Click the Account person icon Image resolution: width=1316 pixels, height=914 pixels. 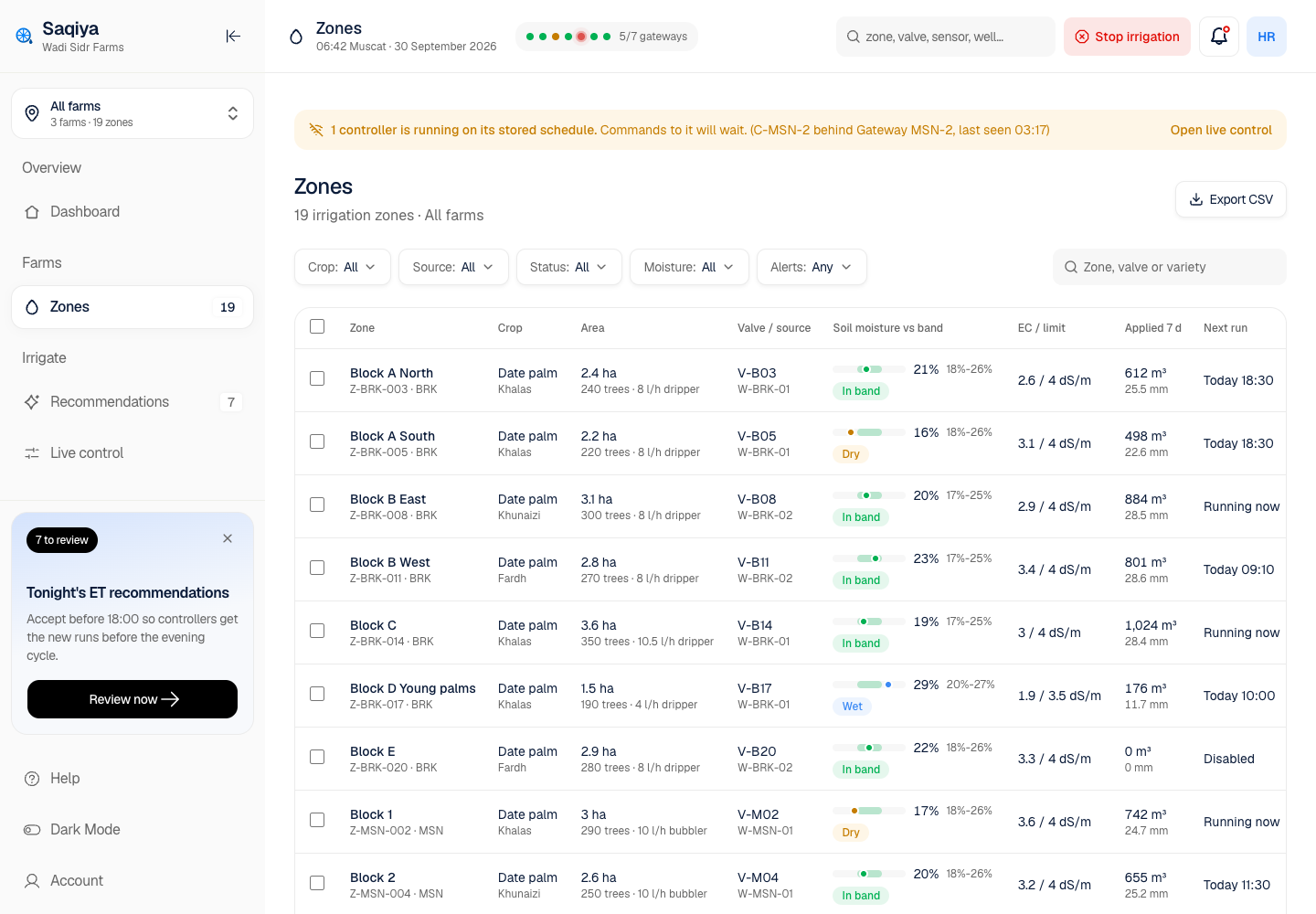[32, 881]
